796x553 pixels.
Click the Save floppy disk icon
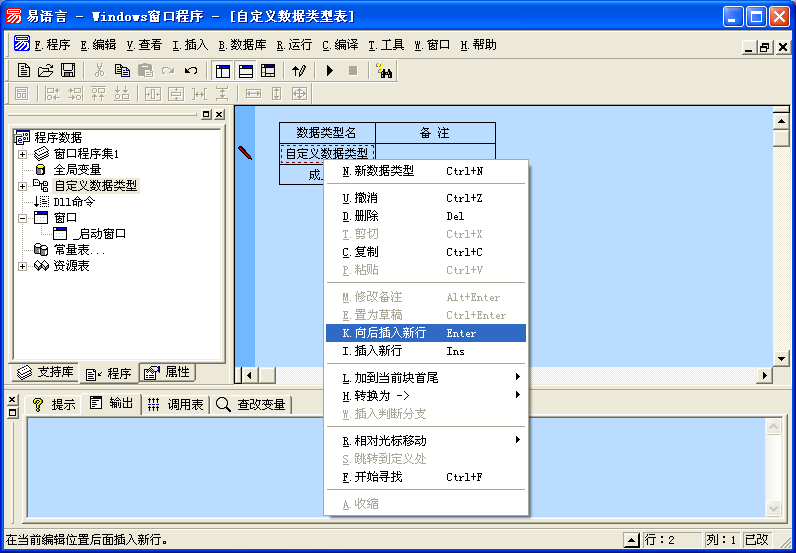(68, 70)
